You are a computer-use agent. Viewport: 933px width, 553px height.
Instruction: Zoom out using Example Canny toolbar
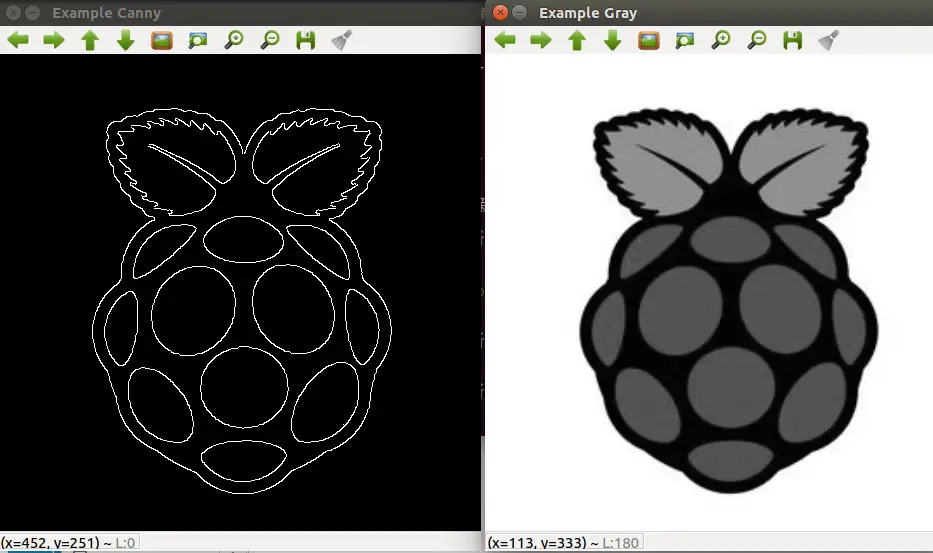pyautogui.click(x=270, y=40)
